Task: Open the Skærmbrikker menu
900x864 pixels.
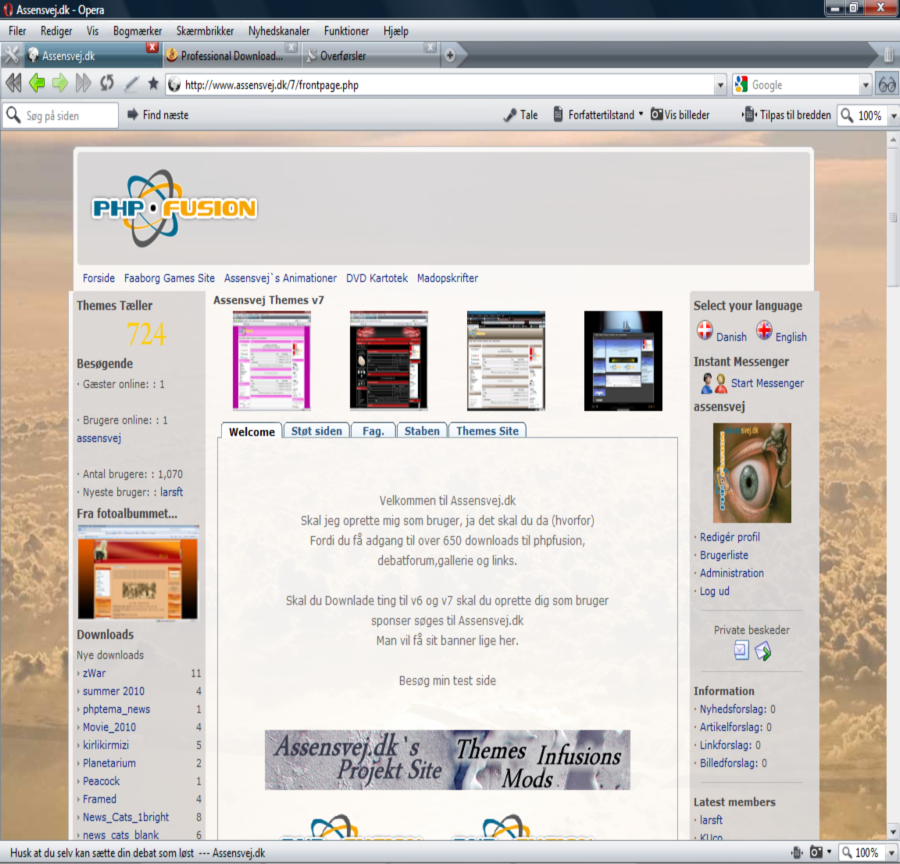Action: tap(205, 31)
